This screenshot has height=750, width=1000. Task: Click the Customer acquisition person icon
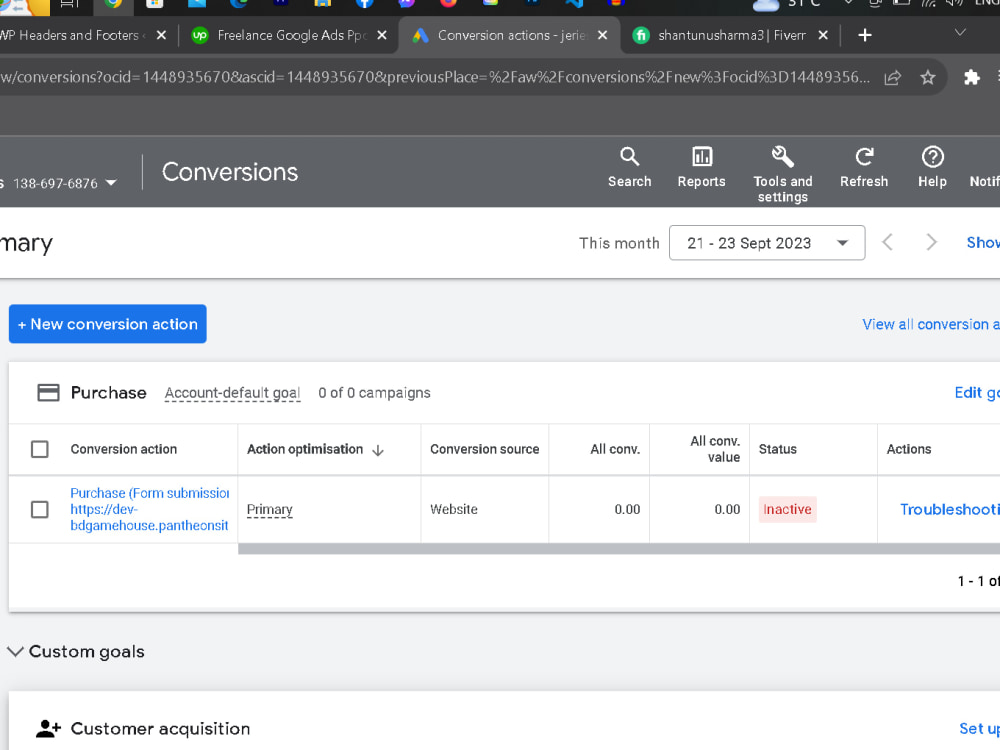(x=48, y=728)
